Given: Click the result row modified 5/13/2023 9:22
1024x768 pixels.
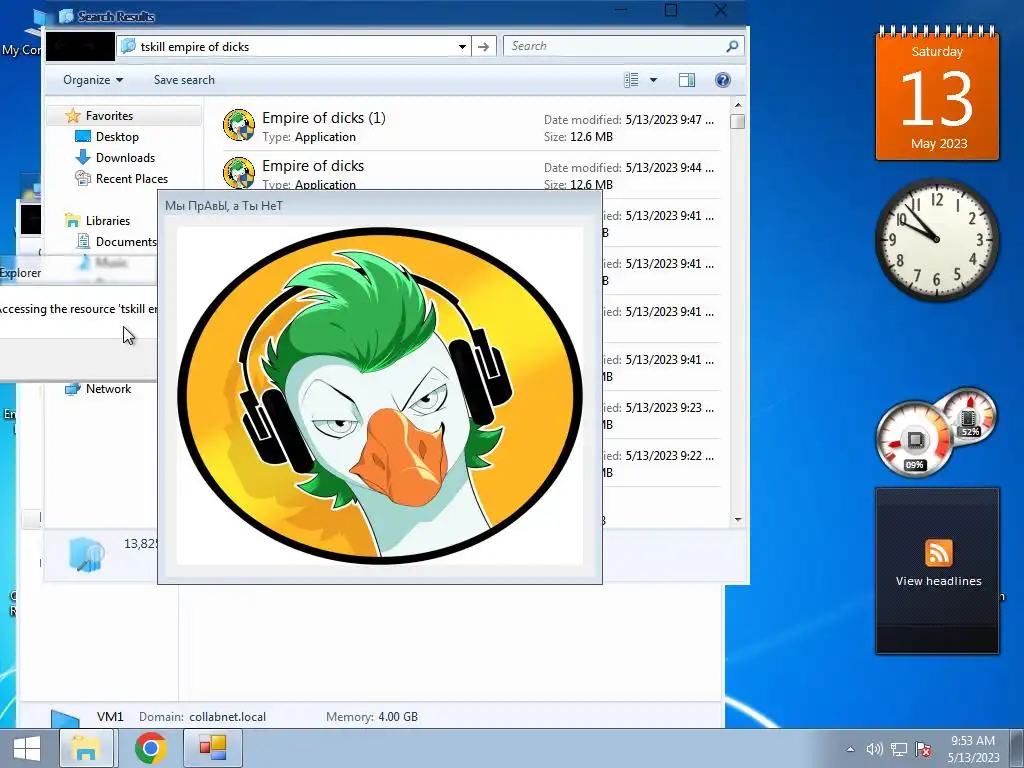Looking at the screenshot, I should click(x=661, y=462).
